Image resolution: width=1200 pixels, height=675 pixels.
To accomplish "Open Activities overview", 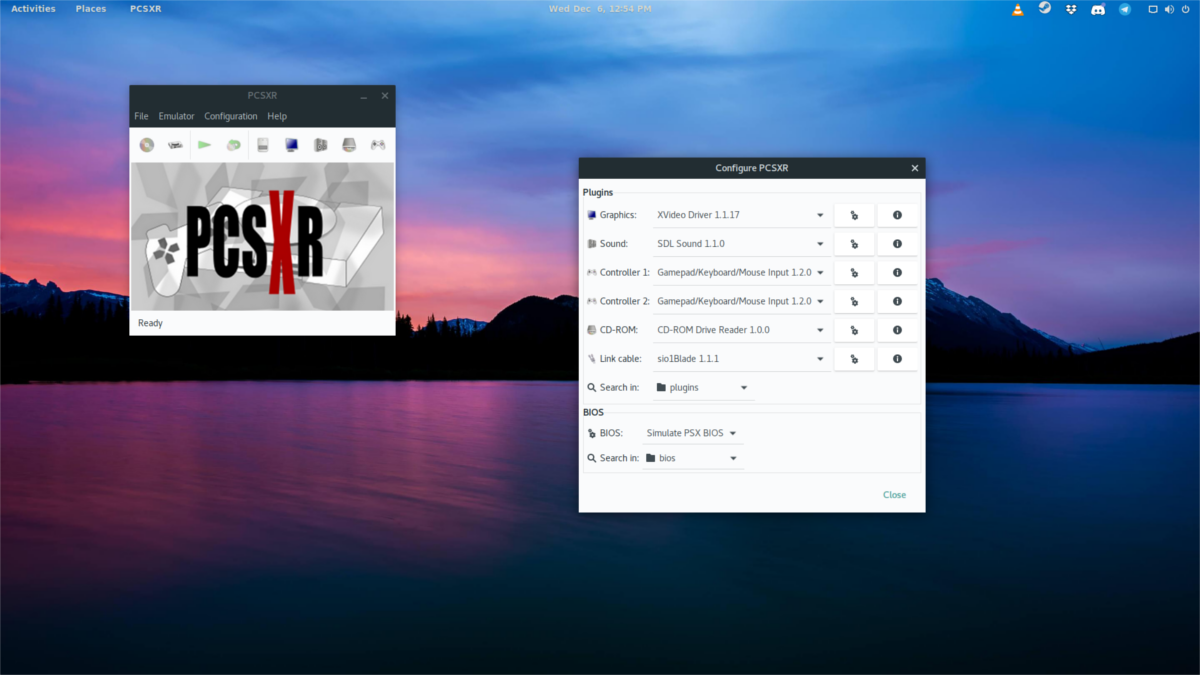I will pos(33,9).
